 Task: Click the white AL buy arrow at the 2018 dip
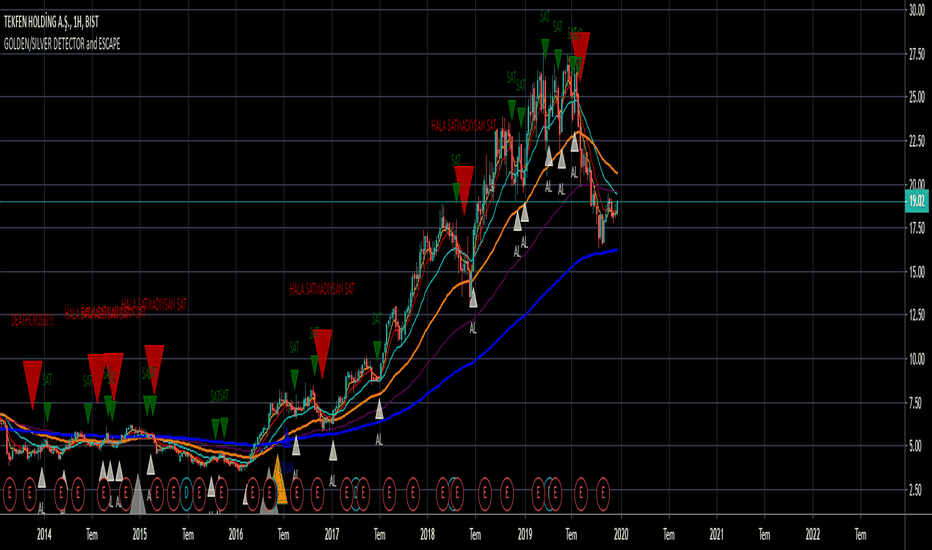[x=473, y=297]
